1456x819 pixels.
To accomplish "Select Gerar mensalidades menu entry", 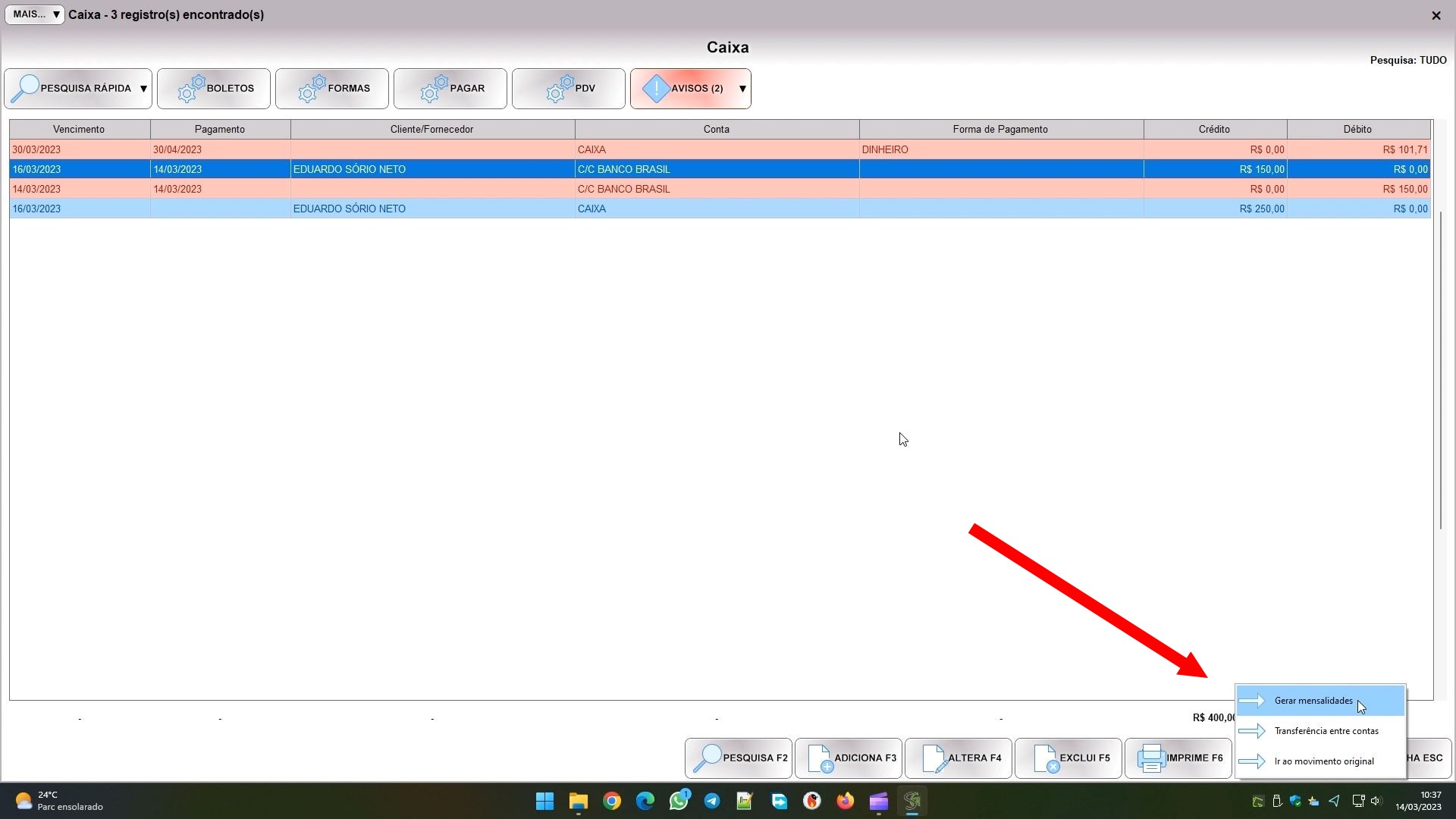I will 1313,701.
